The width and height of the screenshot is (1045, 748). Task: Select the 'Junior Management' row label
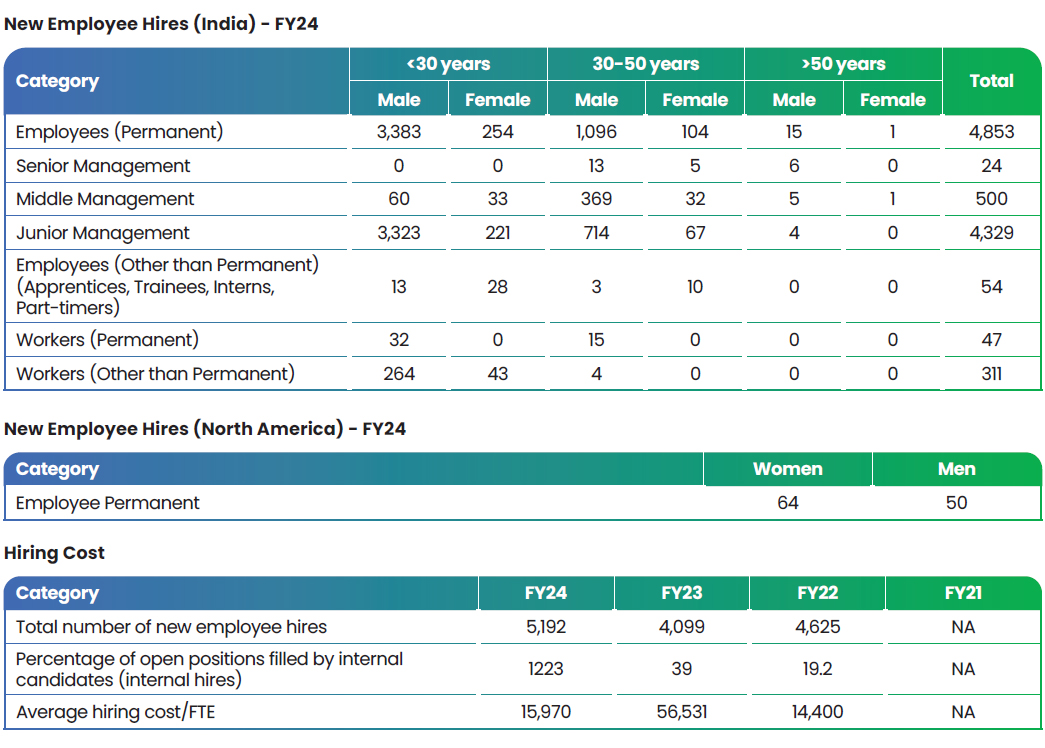103,233
